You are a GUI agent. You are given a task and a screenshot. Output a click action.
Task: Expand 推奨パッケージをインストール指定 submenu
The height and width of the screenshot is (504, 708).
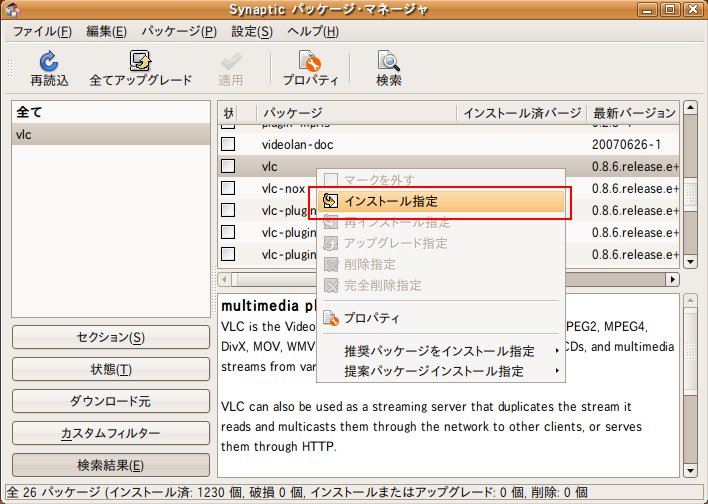[x=440, y=352]
